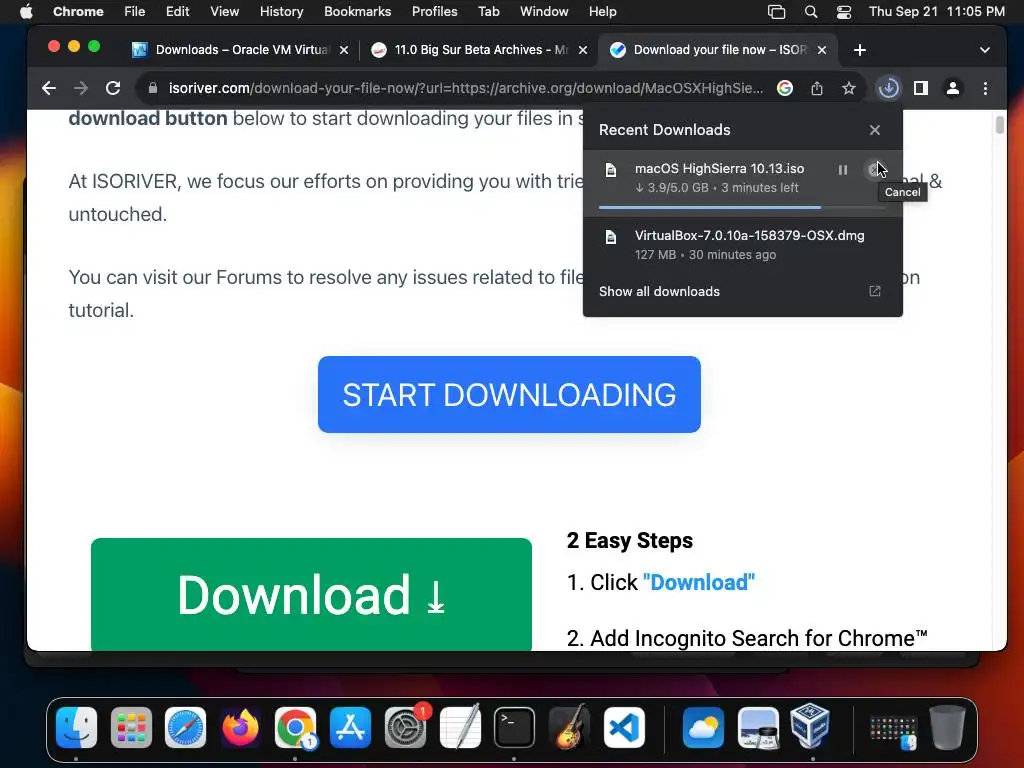Open App Store from the Dock
Image resolution: width=1024 pixels, height=768 pixels.
tap(350, 728)
